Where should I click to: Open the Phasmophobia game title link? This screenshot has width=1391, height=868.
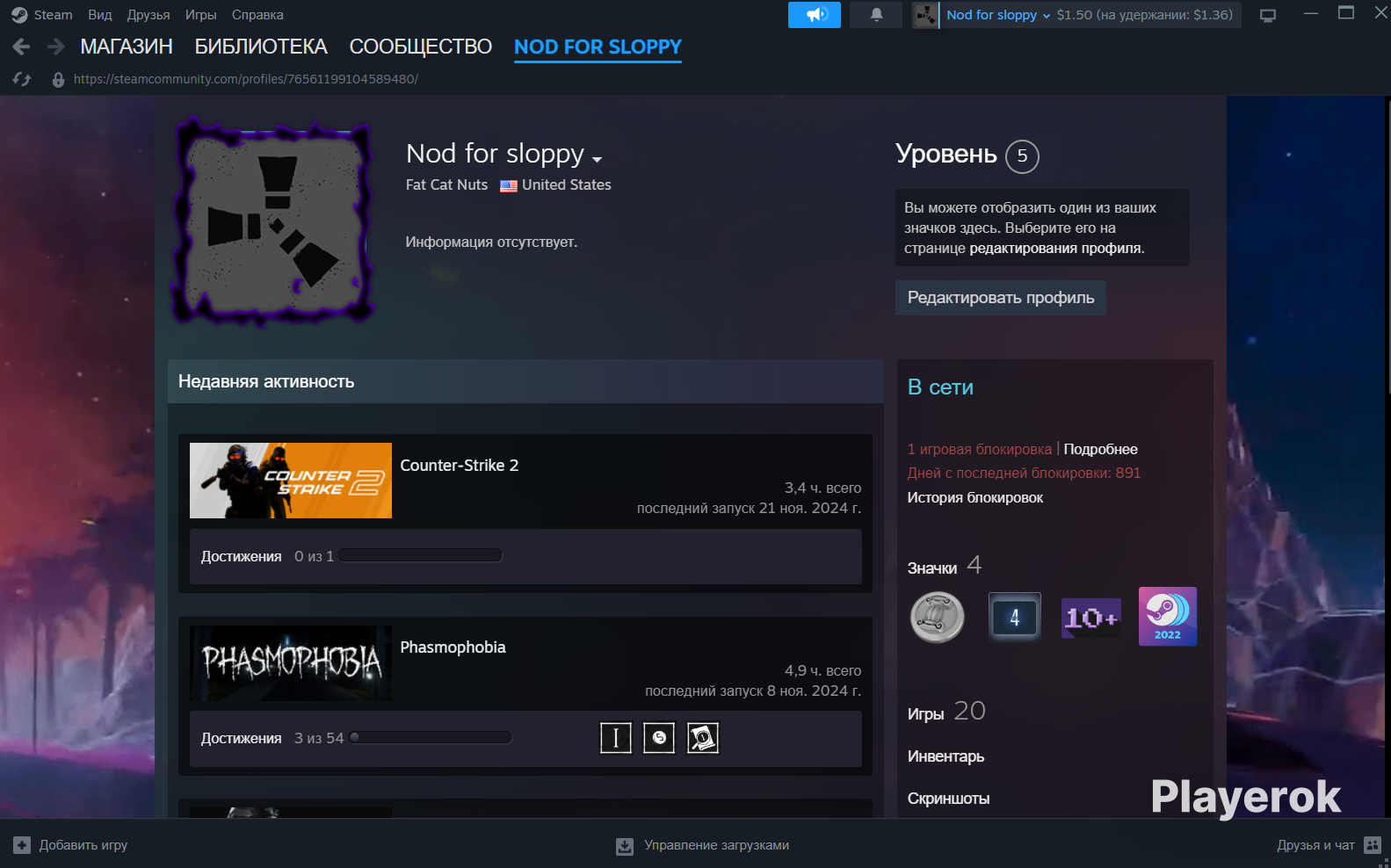point(453,647)
